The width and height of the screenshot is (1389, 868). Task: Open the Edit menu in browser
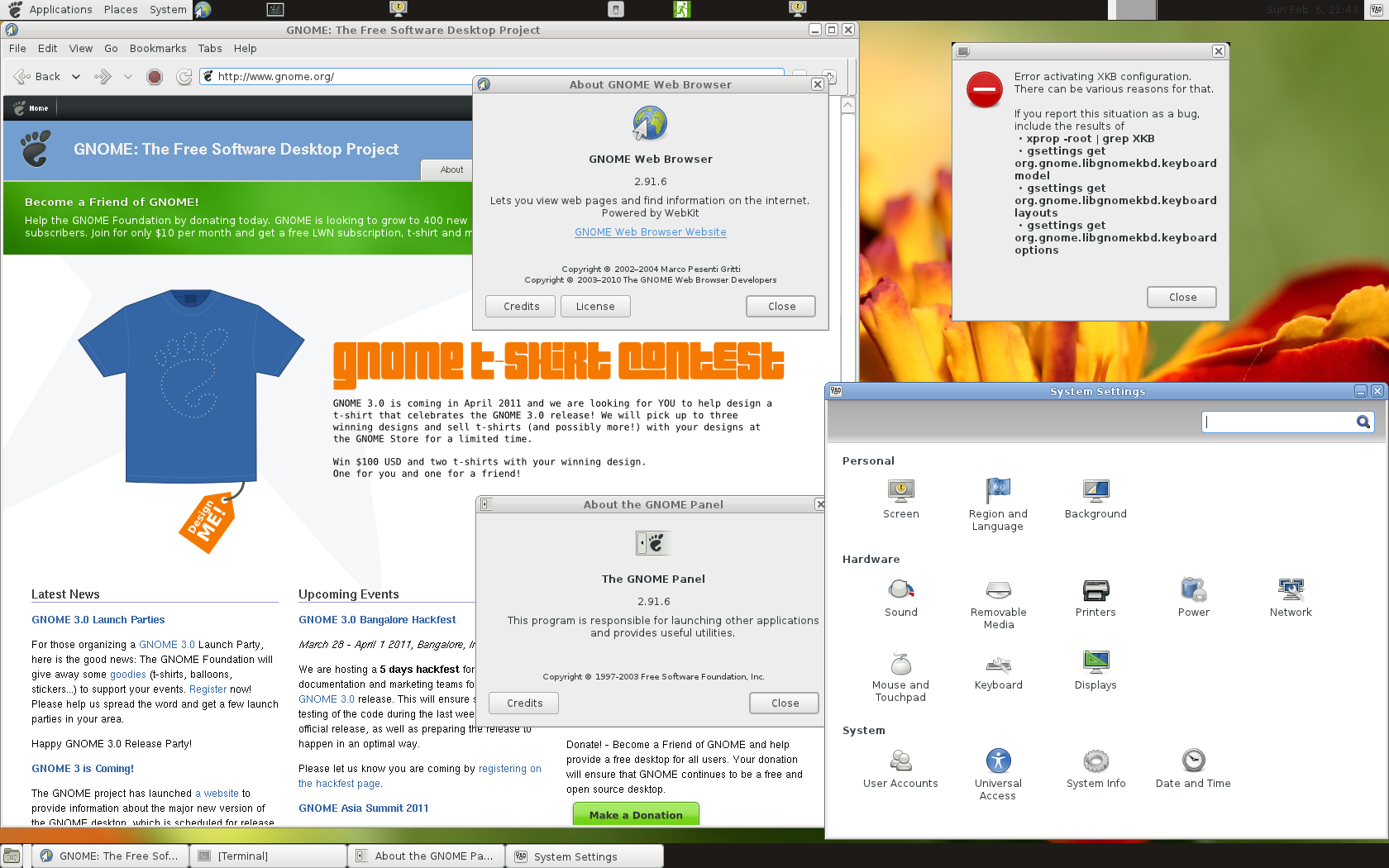coord(48,49)
